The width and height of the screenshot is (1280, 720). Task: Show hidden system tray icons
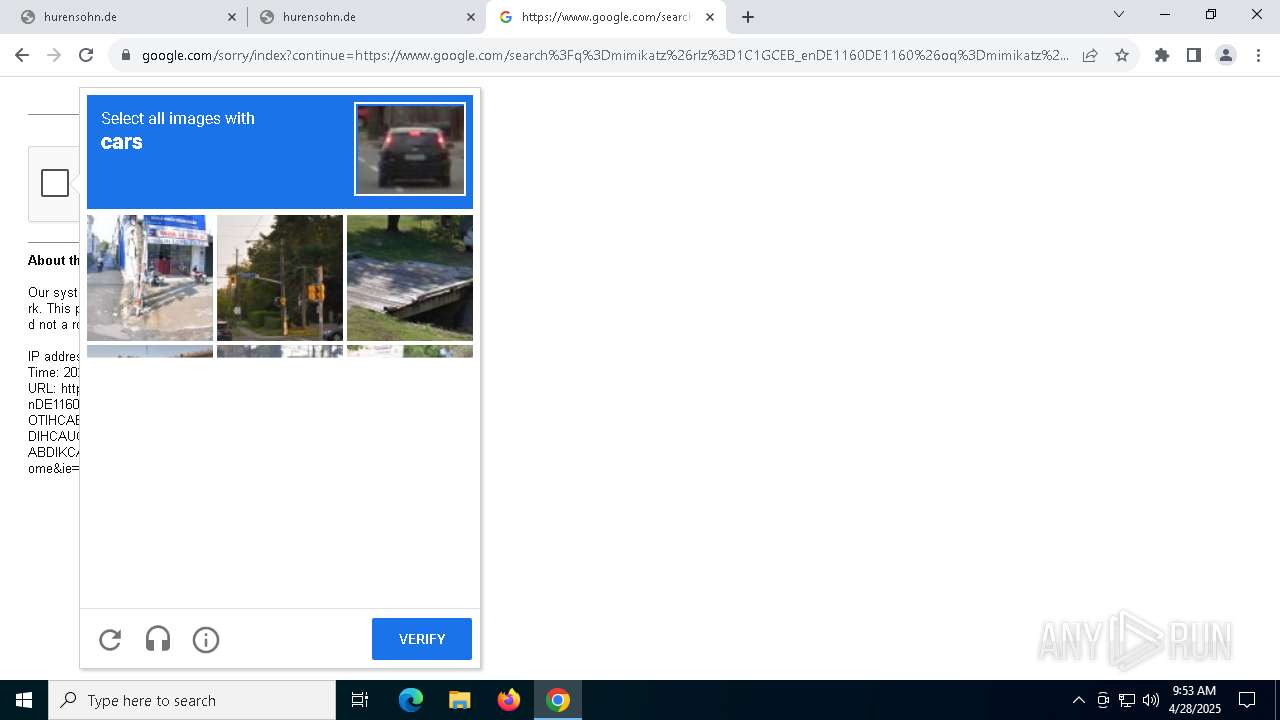coord(1078,700)
